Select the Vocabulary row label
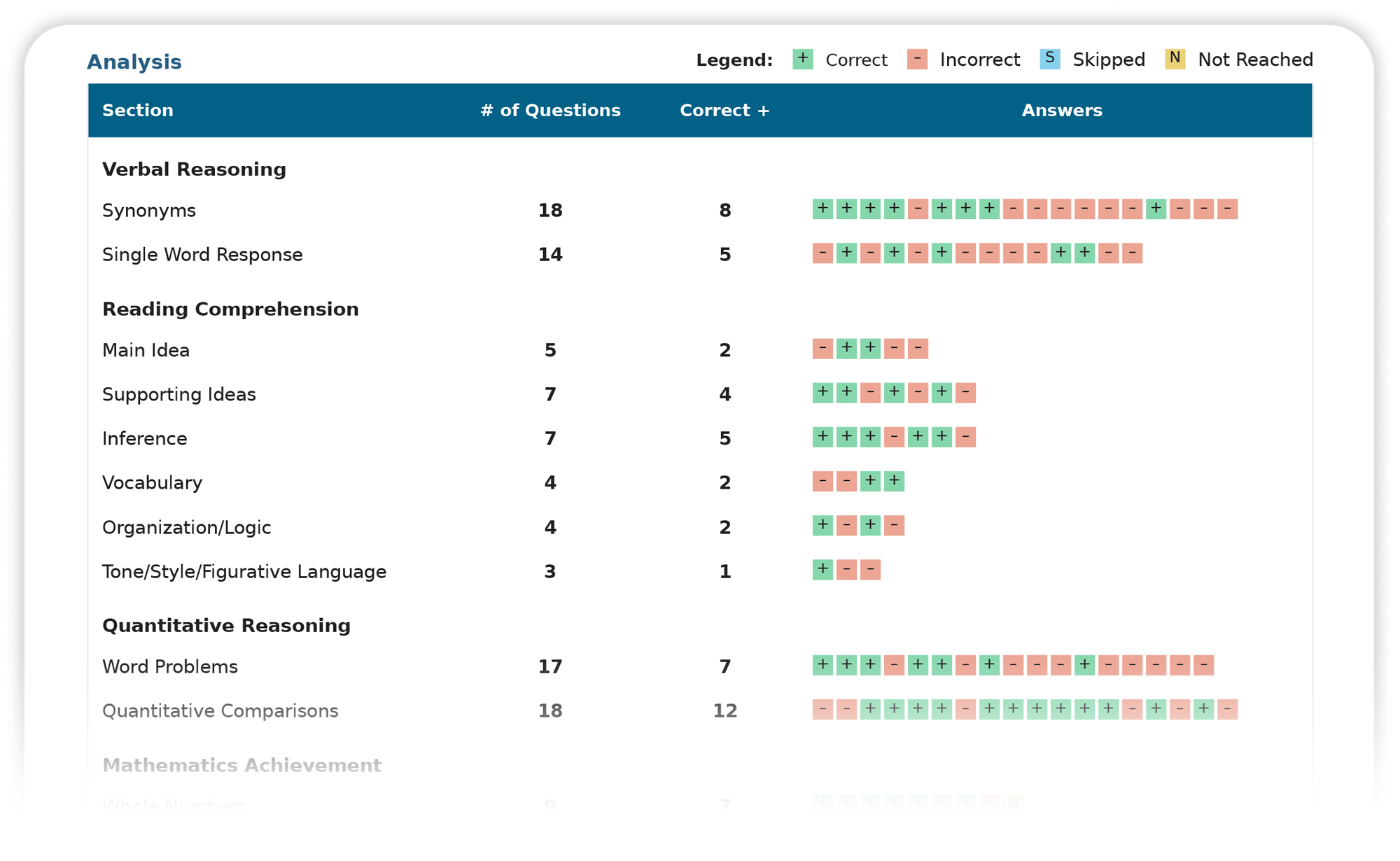 point(152,483)
